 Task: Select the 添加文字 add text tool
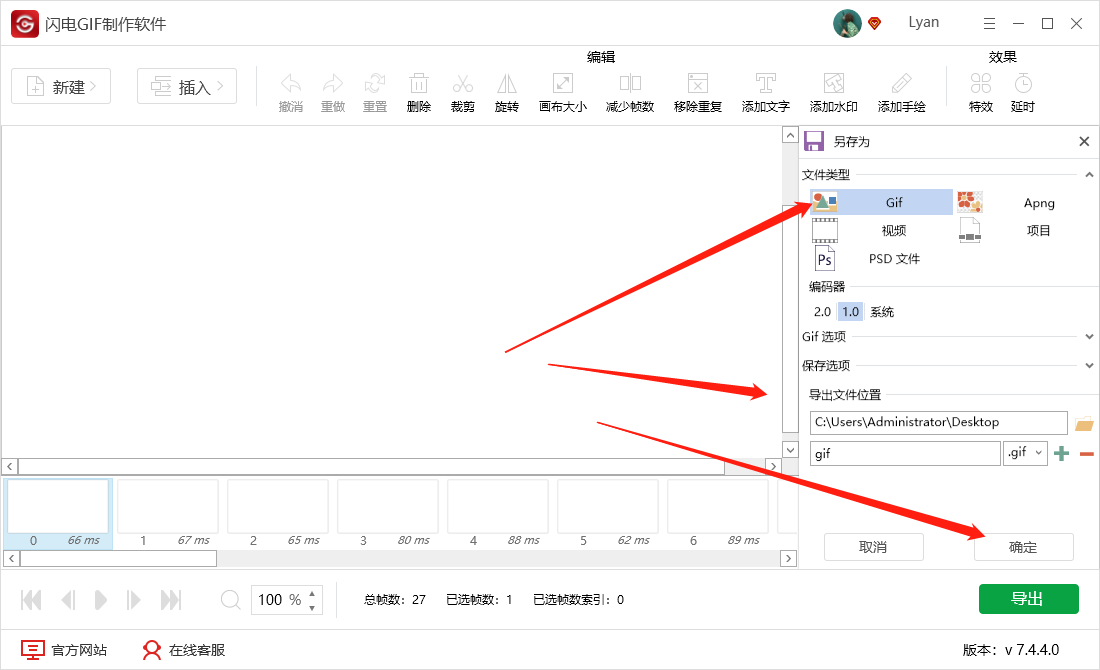click(x=765, y=91)
